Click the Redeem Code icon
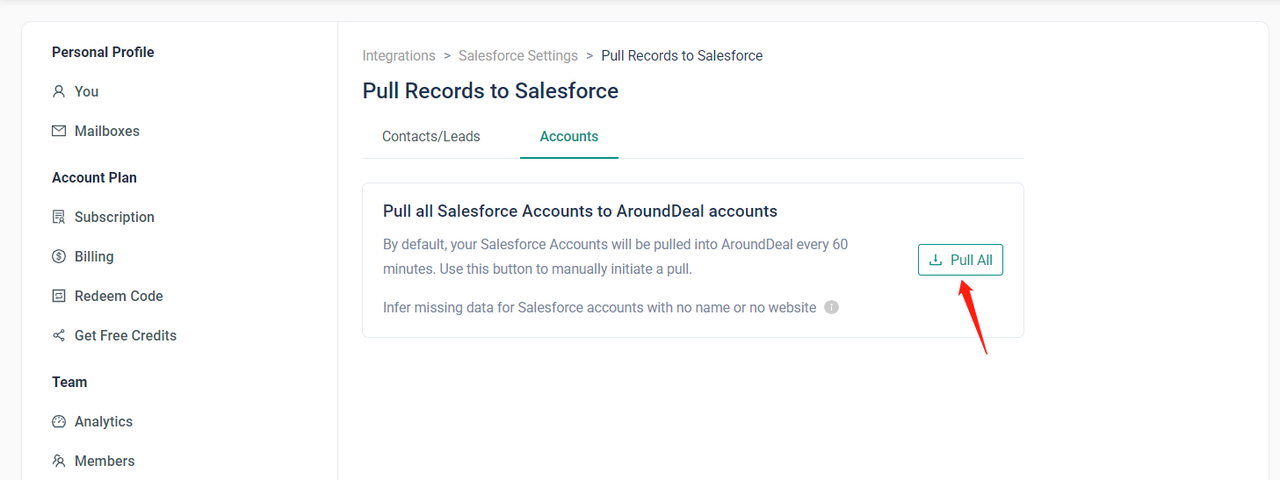Image resolution: width=1280 pixels, height=480 pixels. (x=59, y=296)
